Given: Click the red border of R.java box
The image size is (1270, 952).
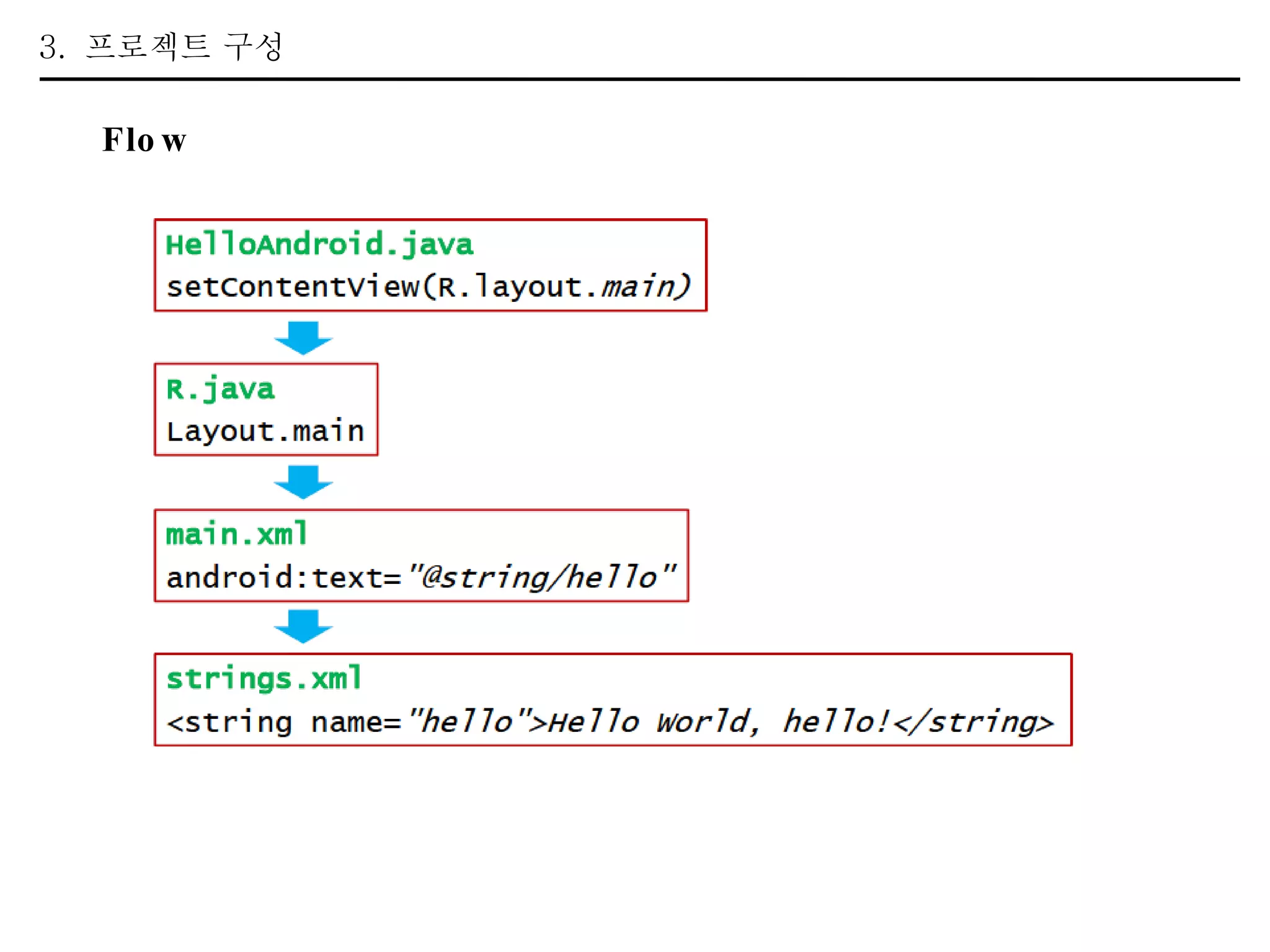Looking at the screenshot, I should pos(377,409).
